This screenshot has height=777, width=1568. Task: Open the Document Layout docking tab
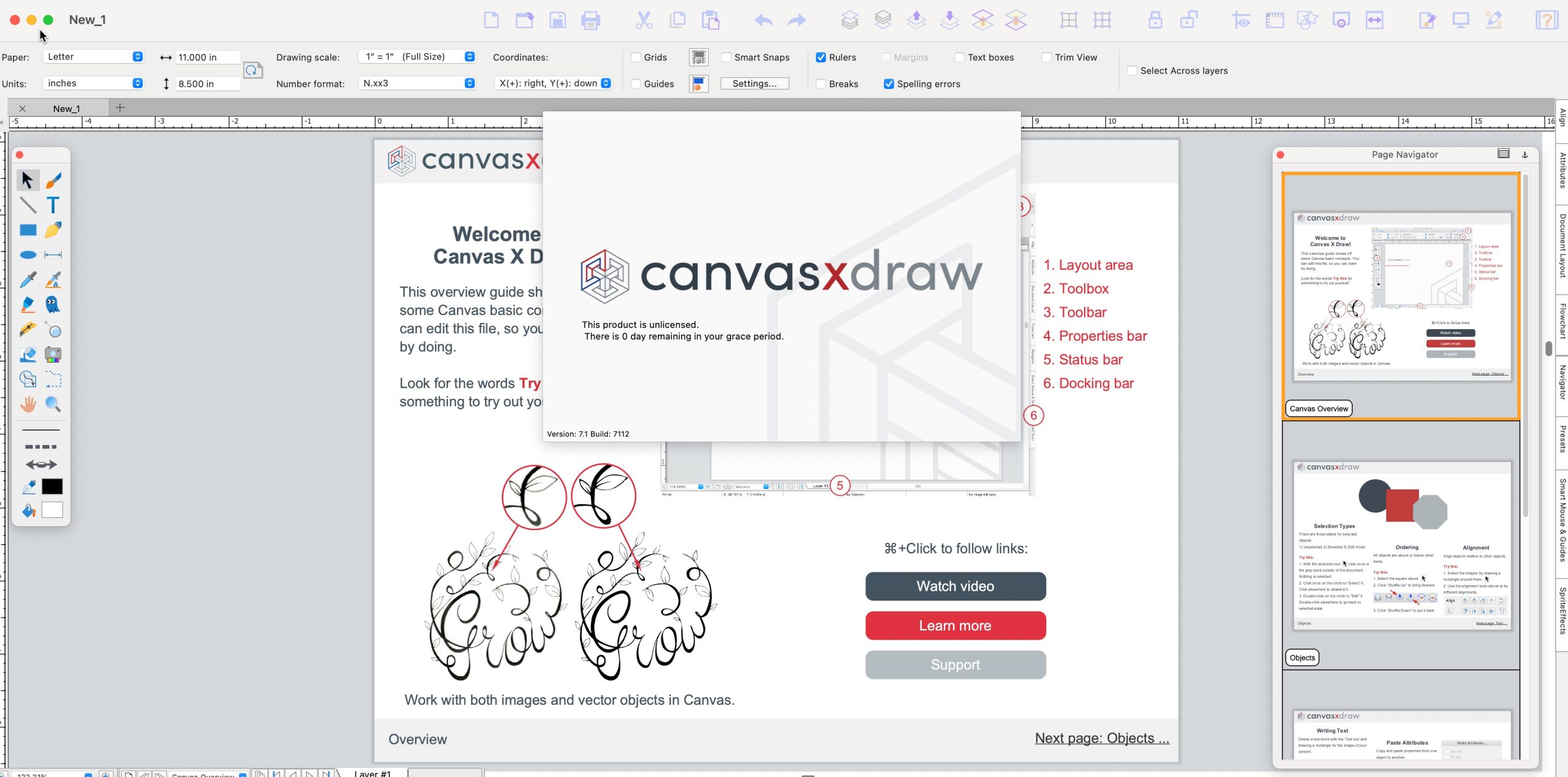(x=1562, y=246)
